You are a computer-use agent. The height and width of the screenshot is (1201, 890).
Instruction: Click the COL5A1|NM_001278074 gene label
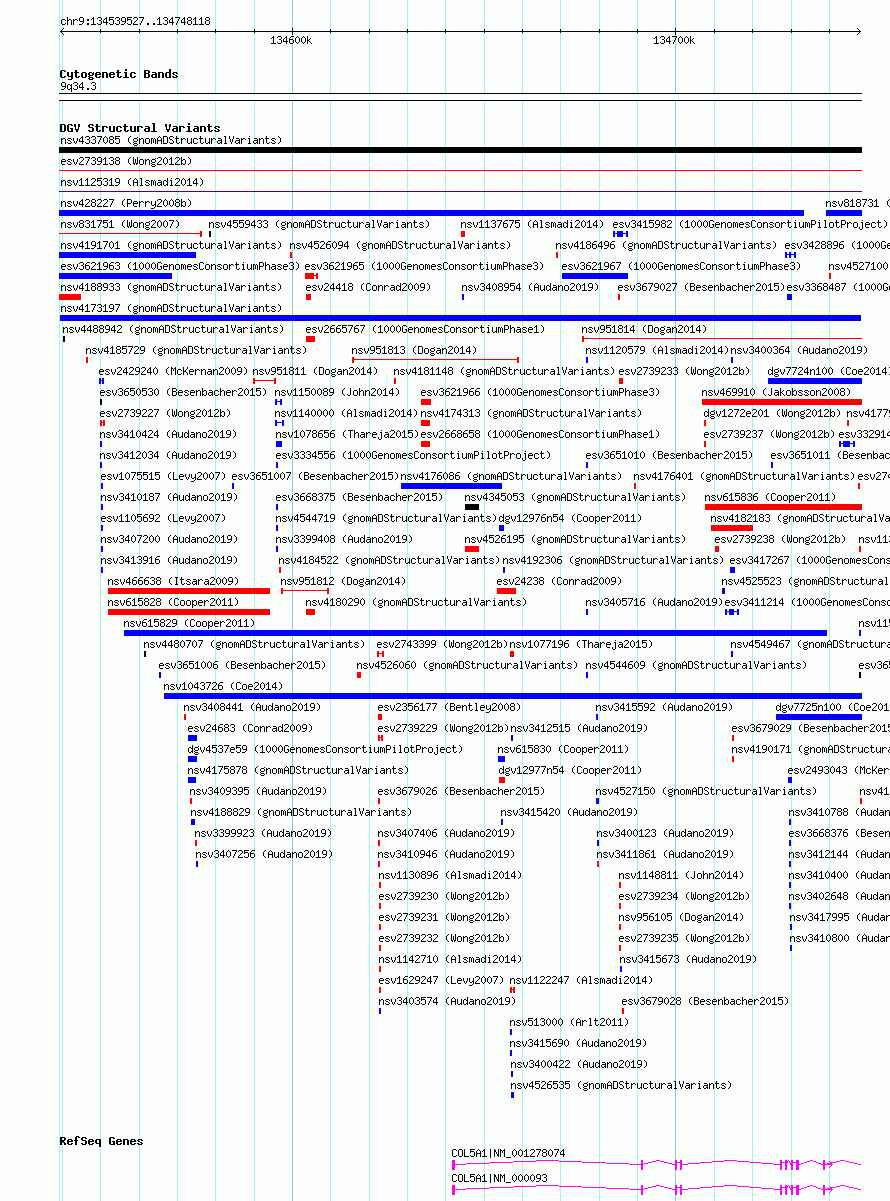pos(508,1153)
